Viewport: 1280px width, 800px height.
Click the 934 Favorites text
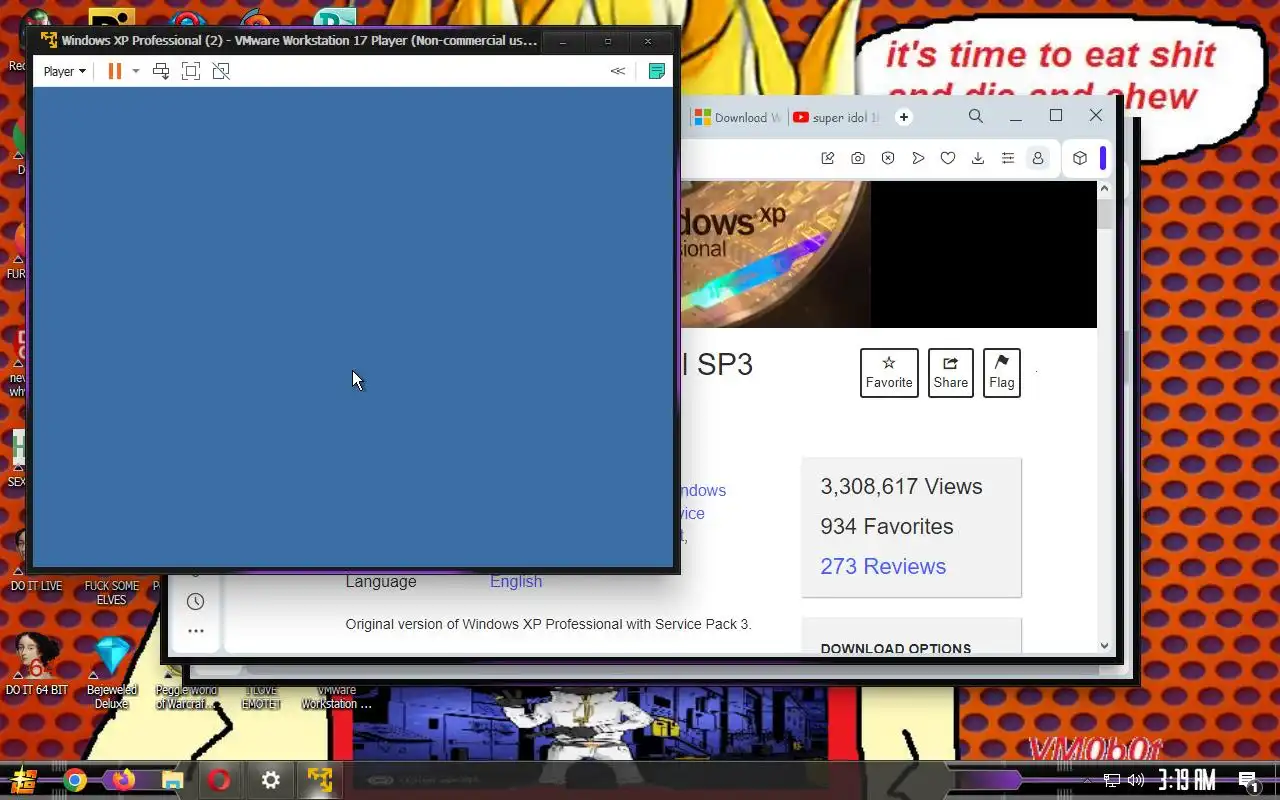tap(887, 526)
